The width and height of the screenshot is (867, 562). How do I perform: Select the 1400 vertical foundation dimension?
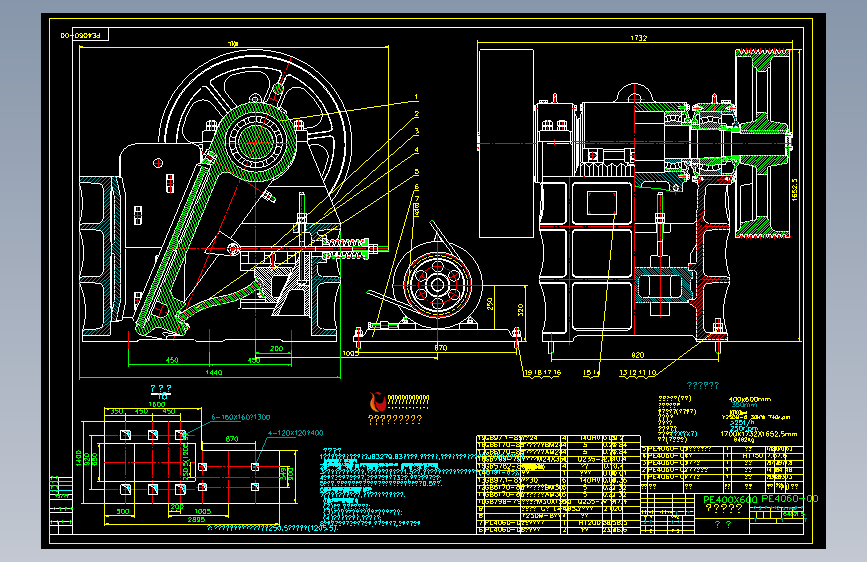click(x=79, y=458)
